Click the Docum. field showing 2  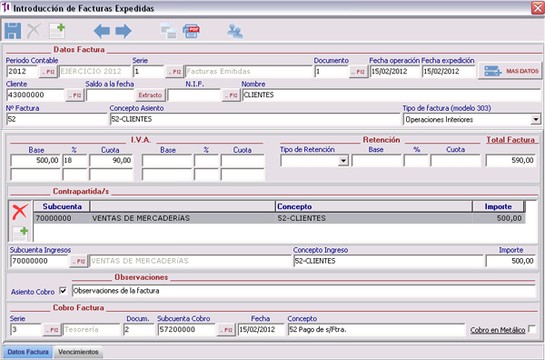tap(139, 330)
